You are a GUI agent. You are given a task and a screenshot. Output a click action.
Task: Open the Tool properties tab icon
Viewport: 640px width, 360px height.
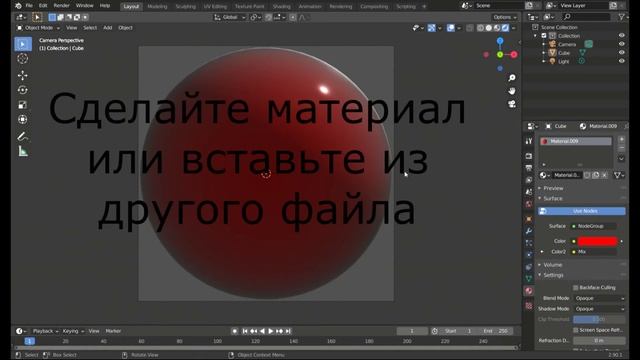tap(529, 141)
